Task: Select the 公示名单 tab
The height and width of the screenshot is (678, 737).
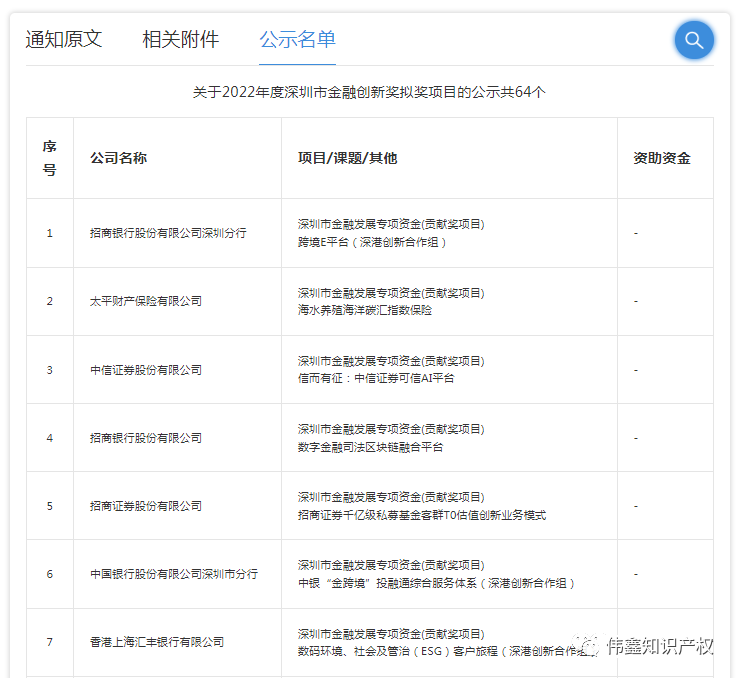Action: (297, 39)
